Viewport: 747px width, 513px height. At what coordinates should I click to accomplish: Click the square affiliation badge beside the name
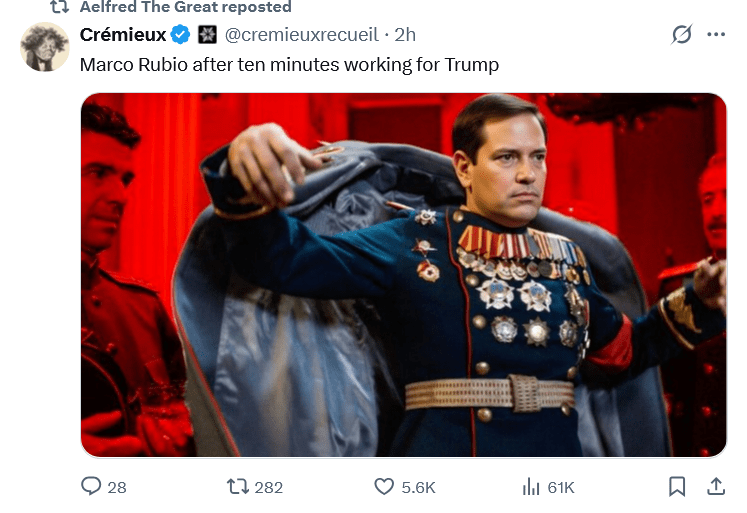click(x=207, y=35)
